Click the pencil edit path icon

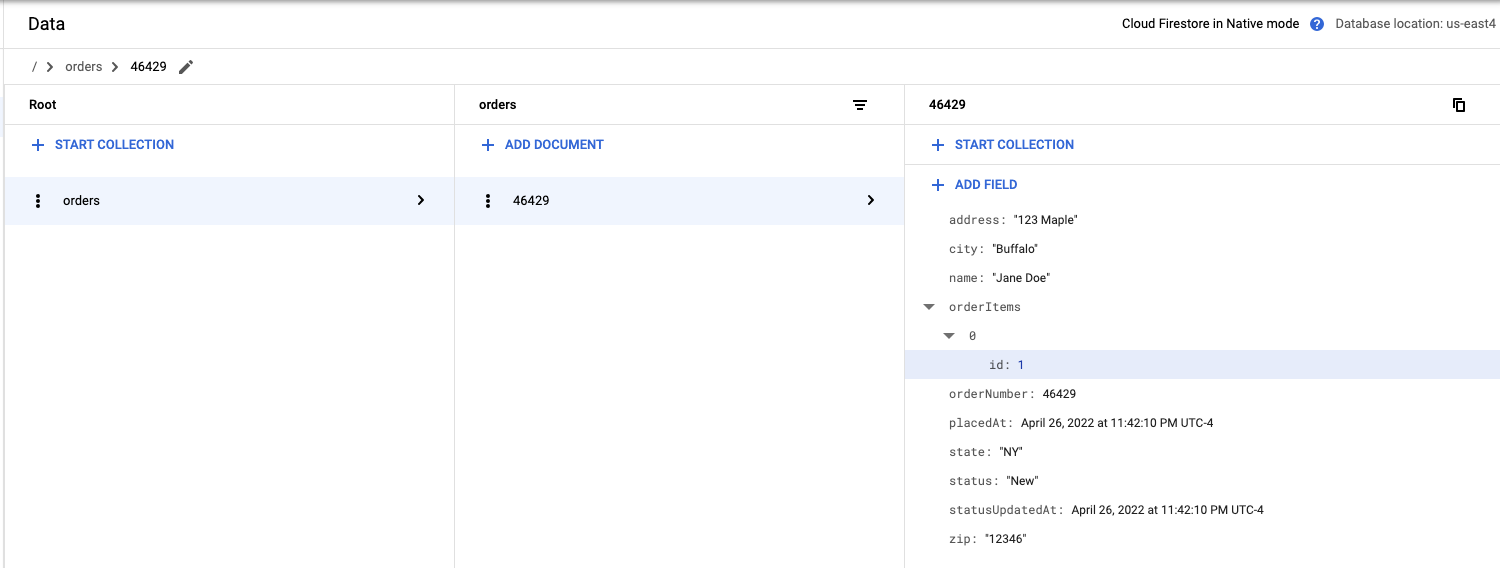[186, 67]
